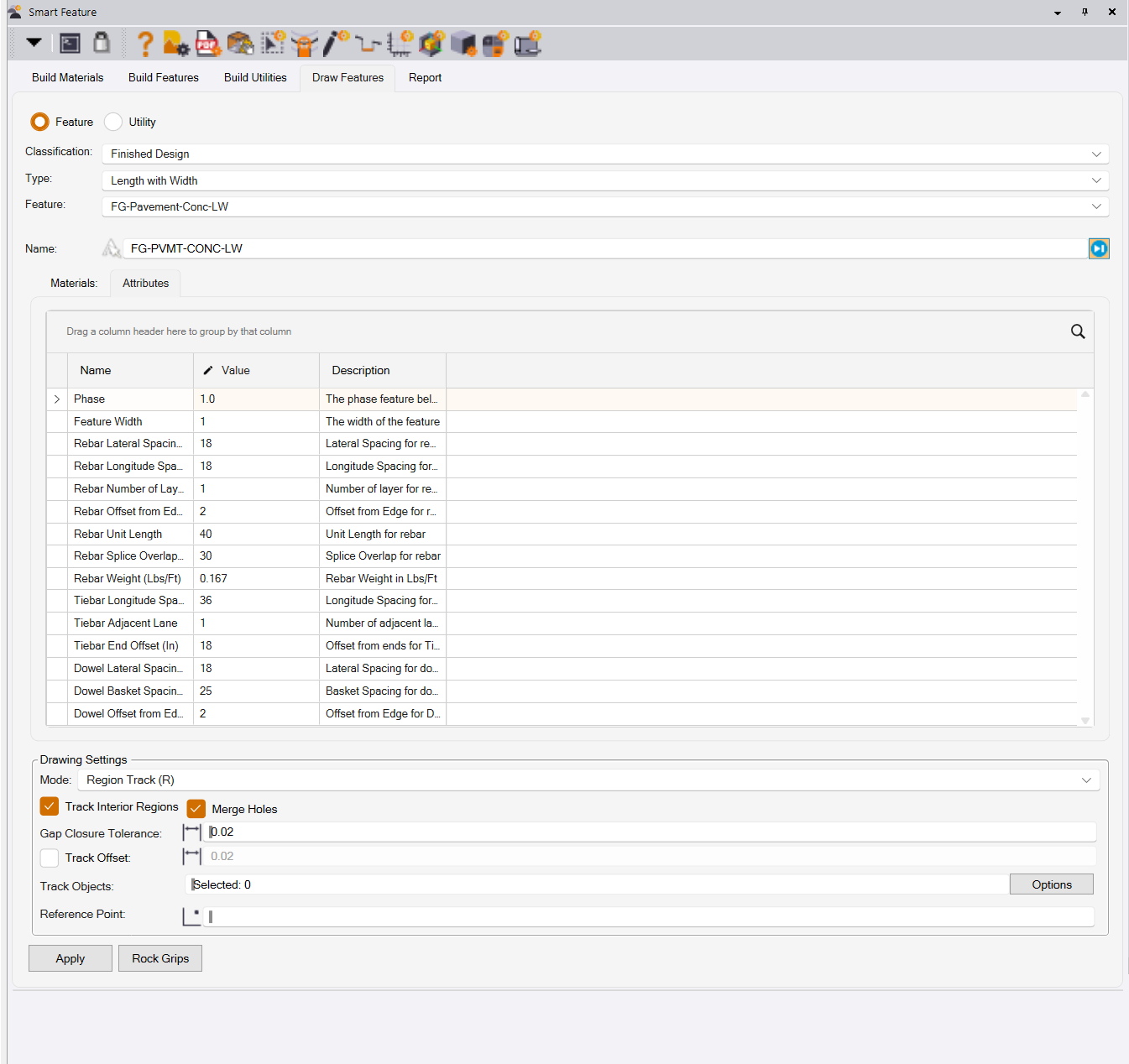This screenshot has width=1129, height=1064.
Task: Select the Utility radio button
Action: tap(114, 122)
